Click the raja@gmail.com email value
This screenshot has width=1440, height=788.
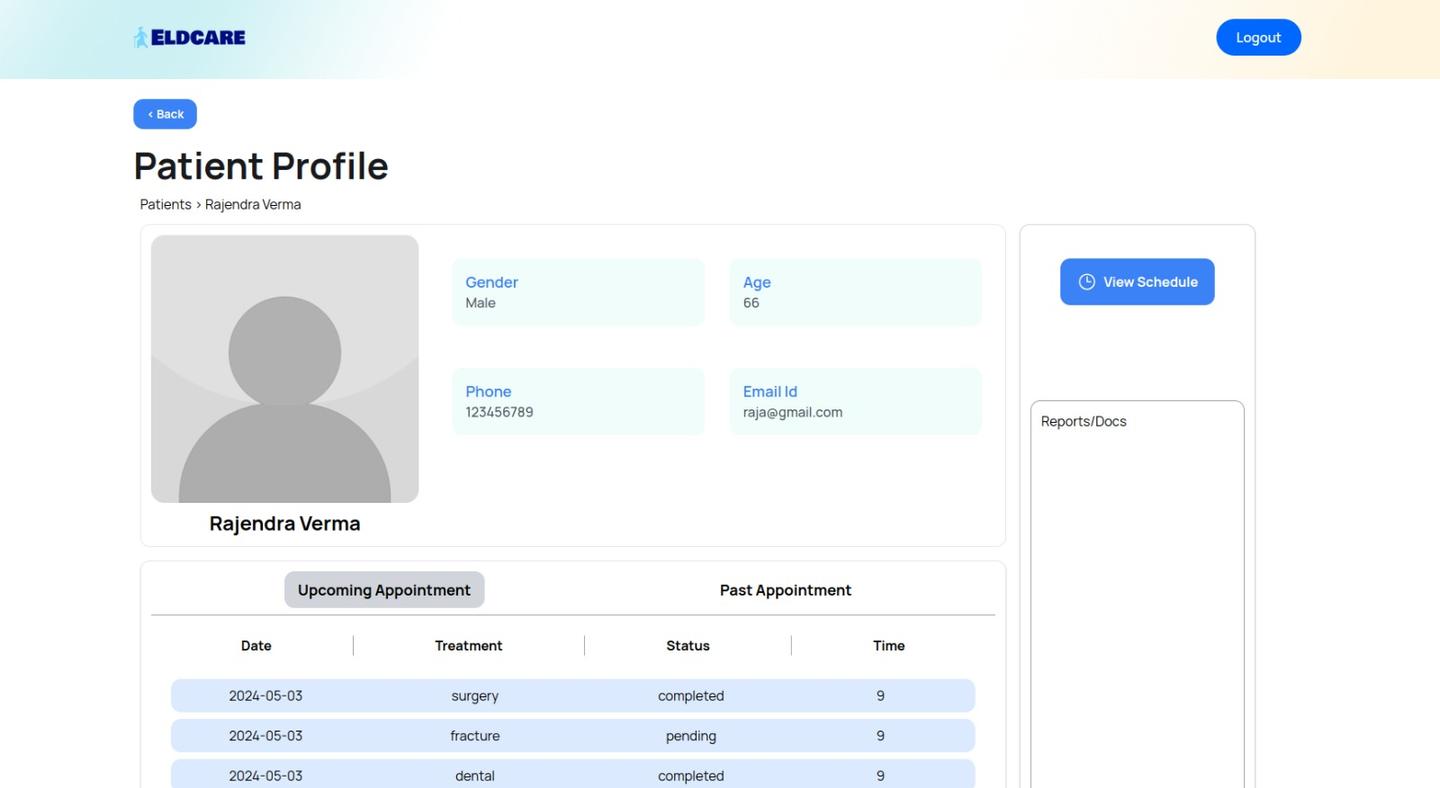pyautogui.click(x=792, y=412)
